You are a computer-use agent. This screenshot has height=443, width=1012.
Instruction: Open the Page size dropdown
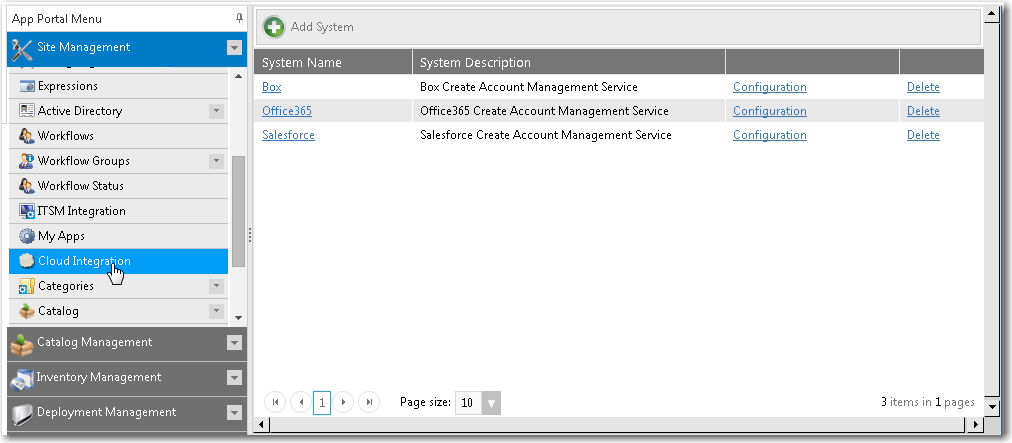(491, 402)
